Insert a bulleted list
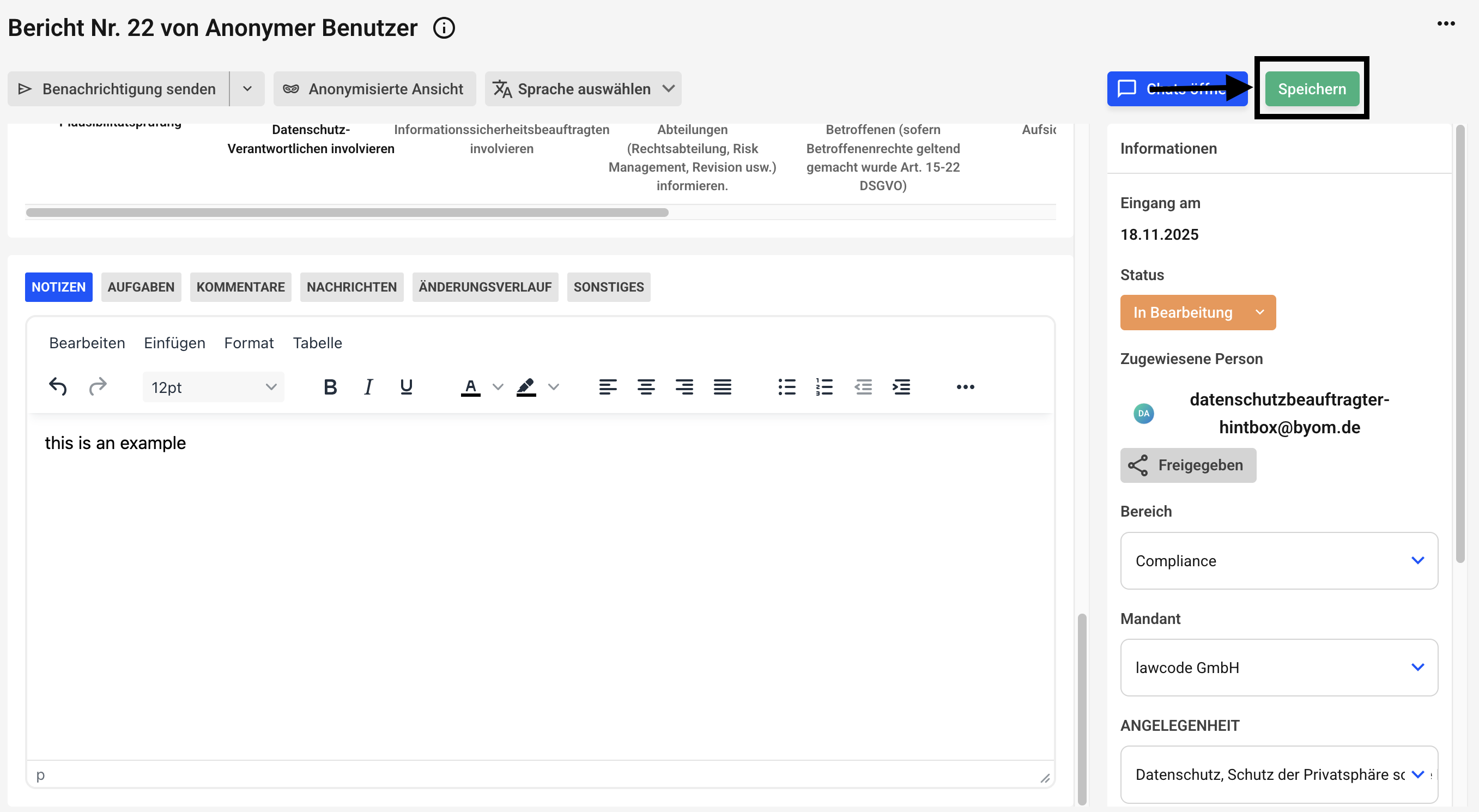 point(786,386)
